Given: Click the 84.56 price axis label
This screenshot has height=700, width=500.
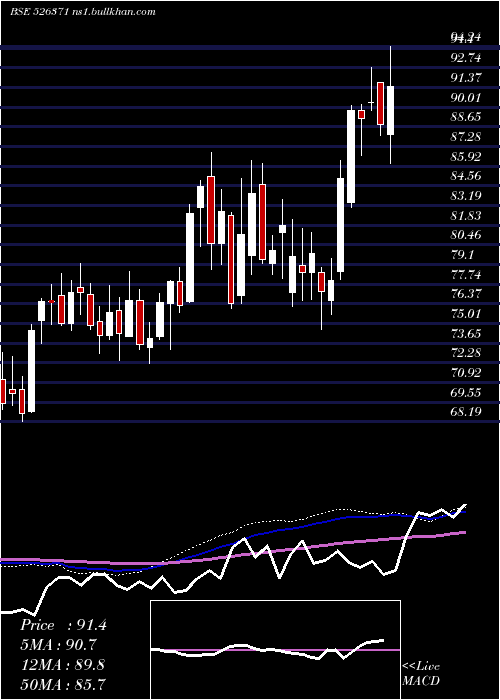Looking at the screenshot, I should (x=466, y=176).
